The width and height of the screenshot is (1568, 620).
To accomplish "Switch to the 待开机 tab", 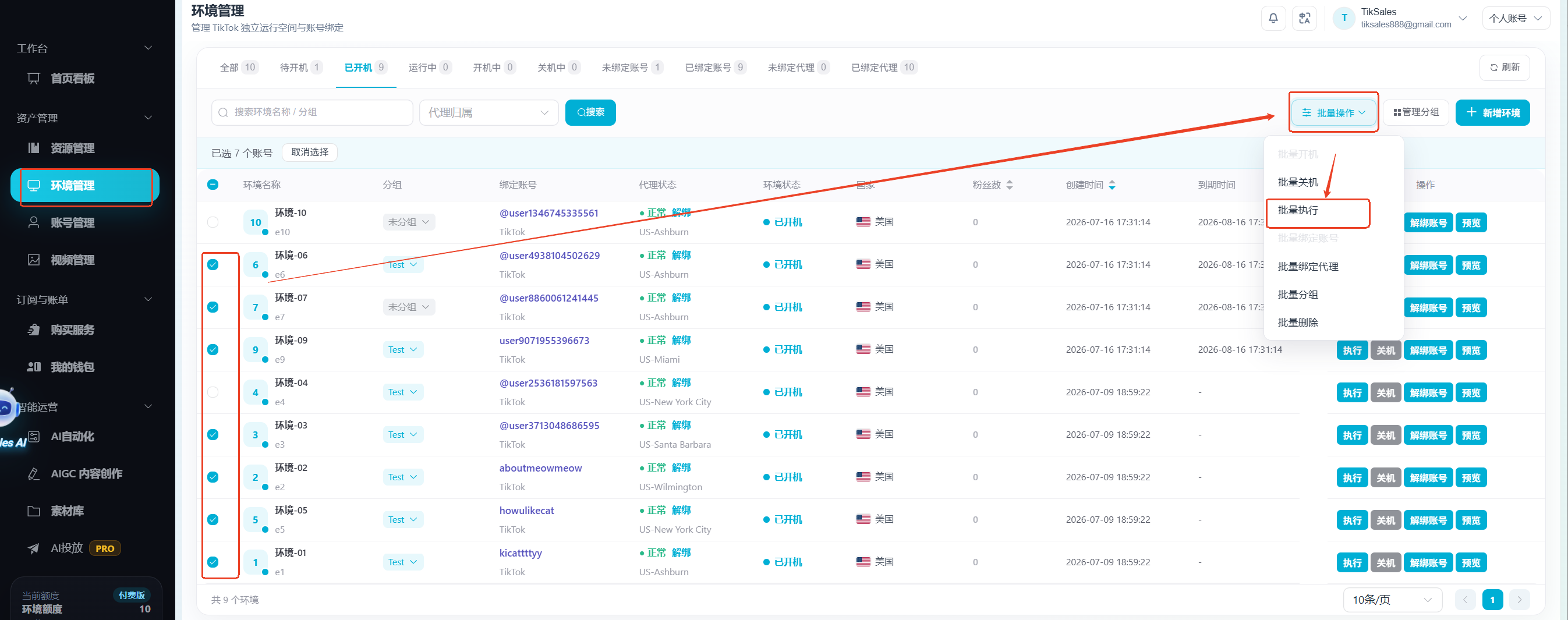I will tap(300, 68).
